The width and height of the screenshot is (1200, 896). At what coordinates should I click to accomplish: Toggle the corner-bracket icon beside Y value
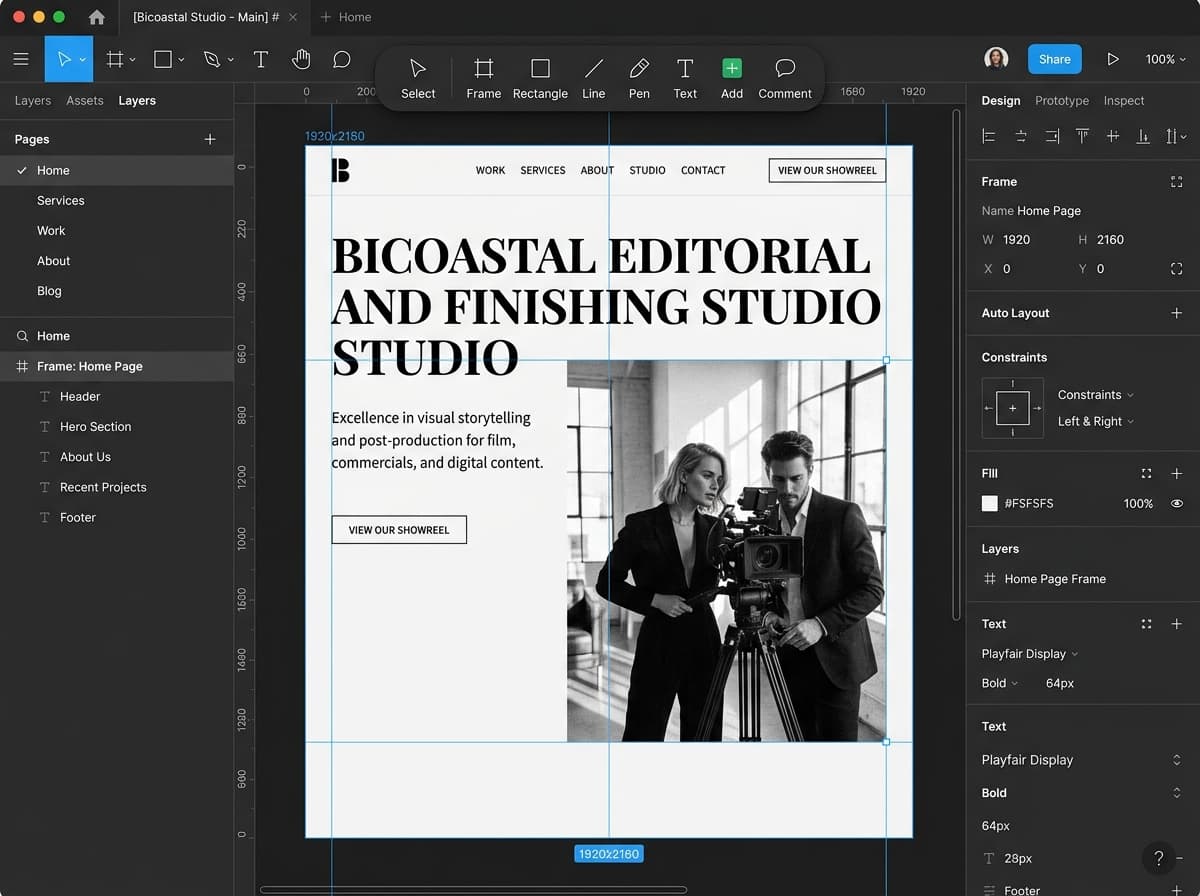(1176, 269)
